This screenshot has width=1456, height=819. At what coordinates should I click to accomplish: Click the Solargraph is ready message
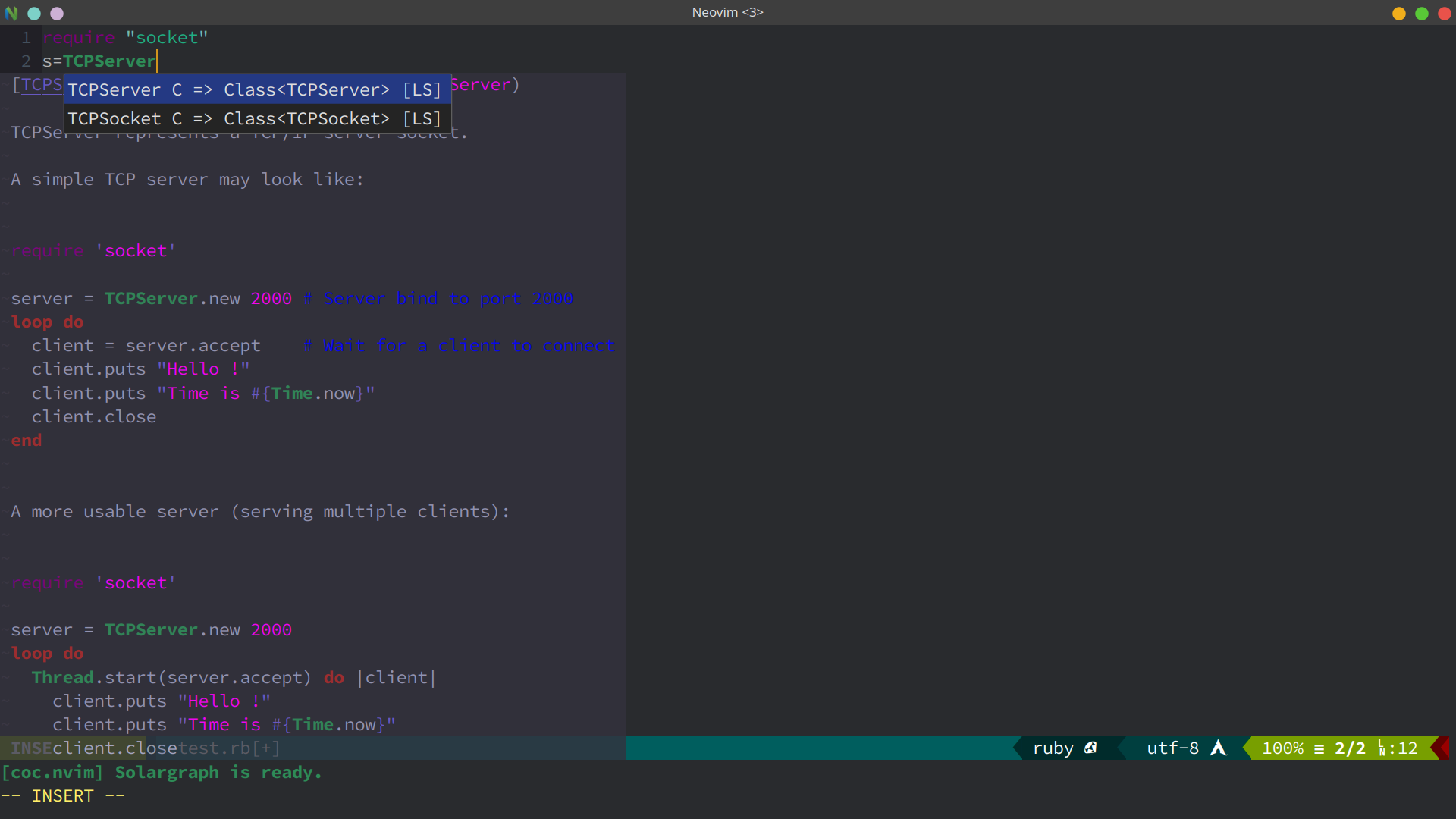click(x=162, y=773)
